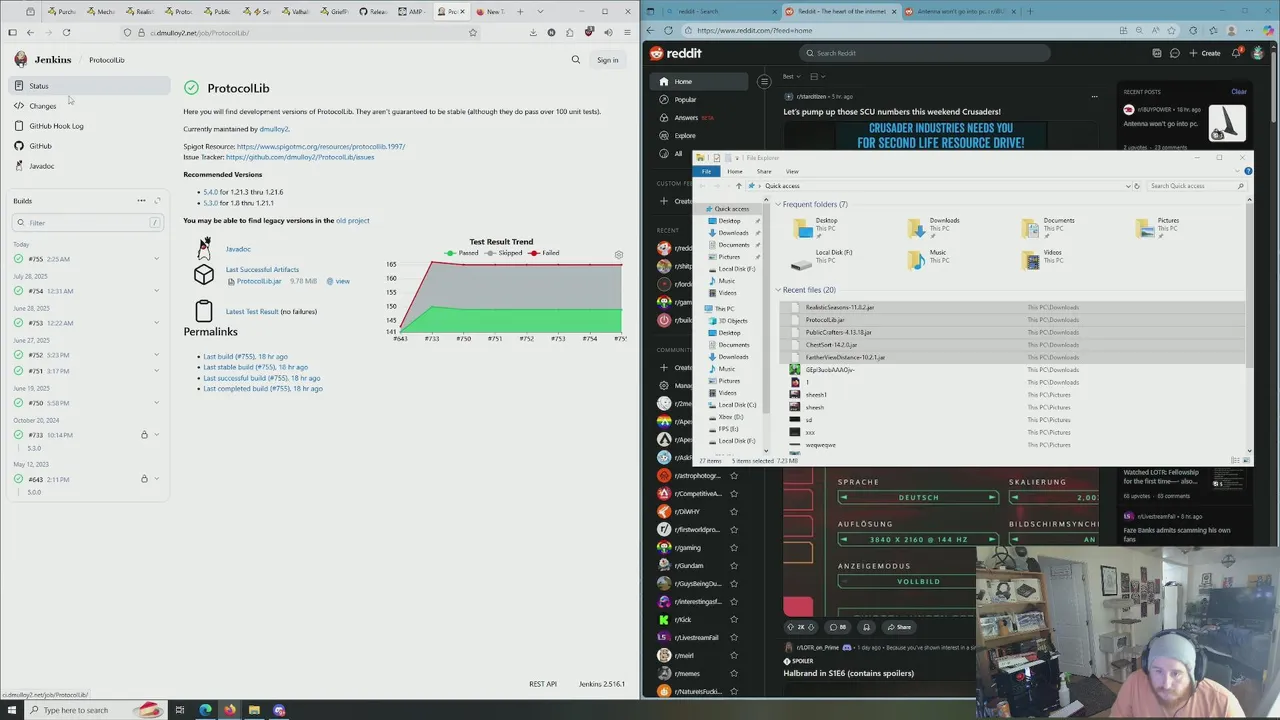Favorite r/DIWHY with its star
Screen dimensions: 1280x720
pyautogui.click(x=733, y=512)
